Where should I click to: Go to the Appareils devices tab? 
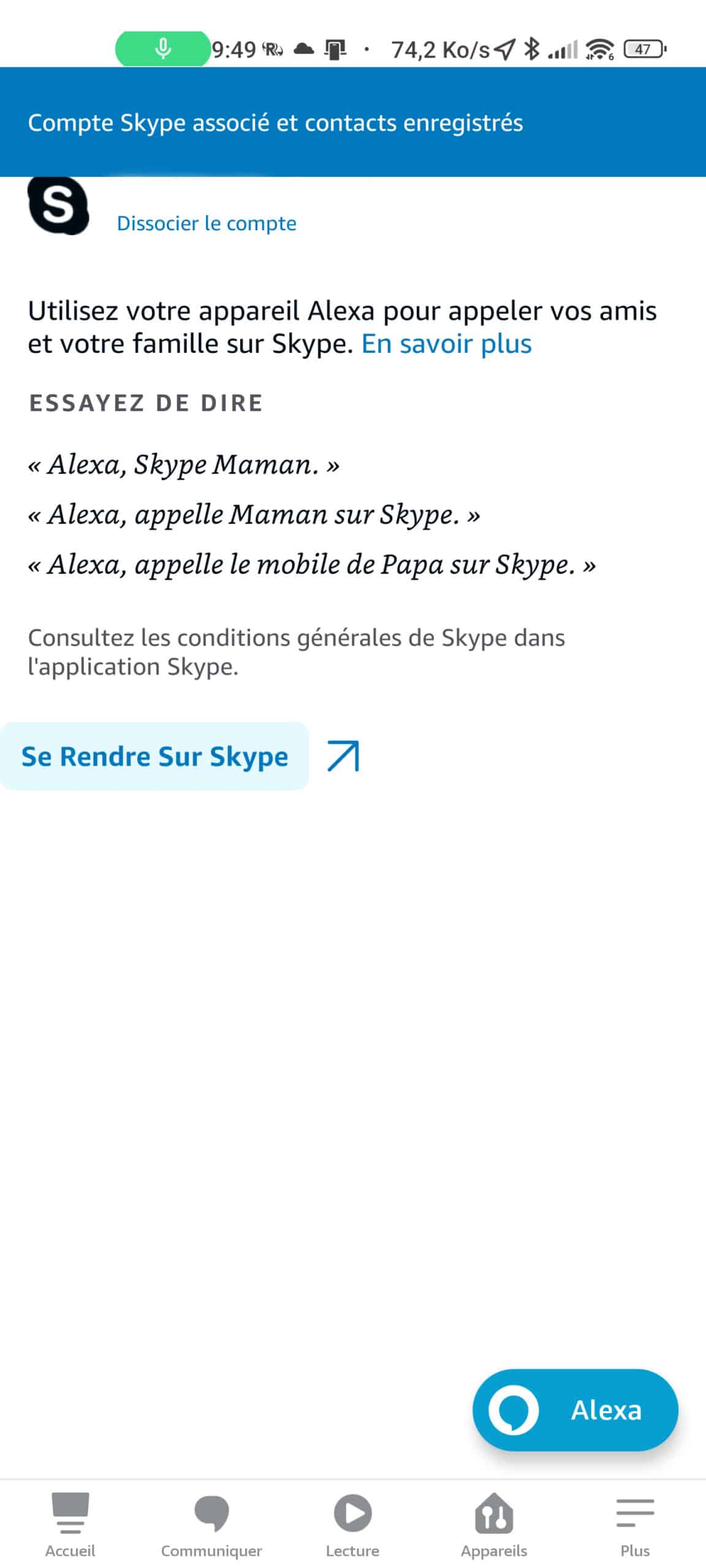tap(494, 1523)
